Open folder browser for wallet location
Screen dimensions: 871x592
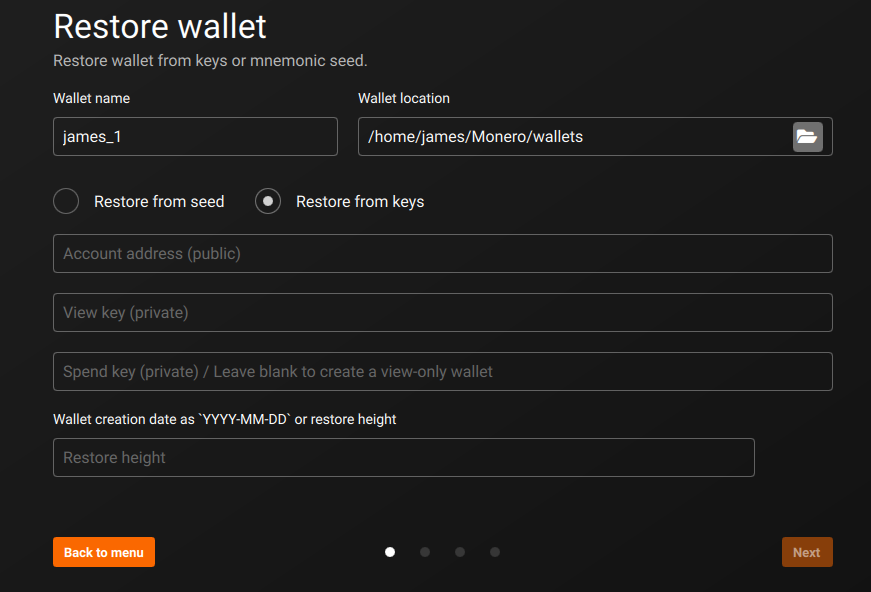[x=807, y=137]
